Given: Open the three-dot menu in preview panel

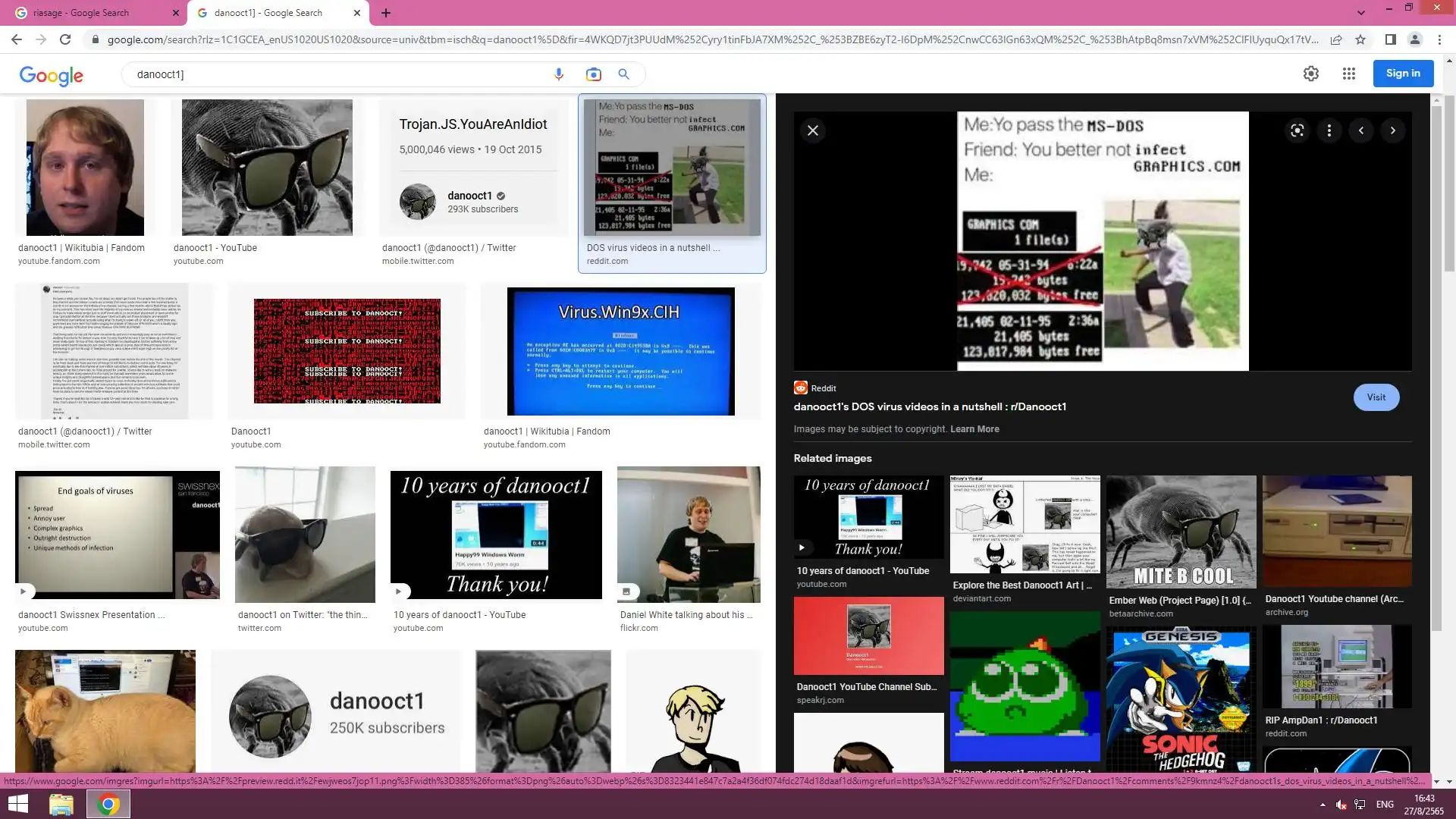Looking at the screenshot, I should pyautogui.click(x=1329, y=130).
